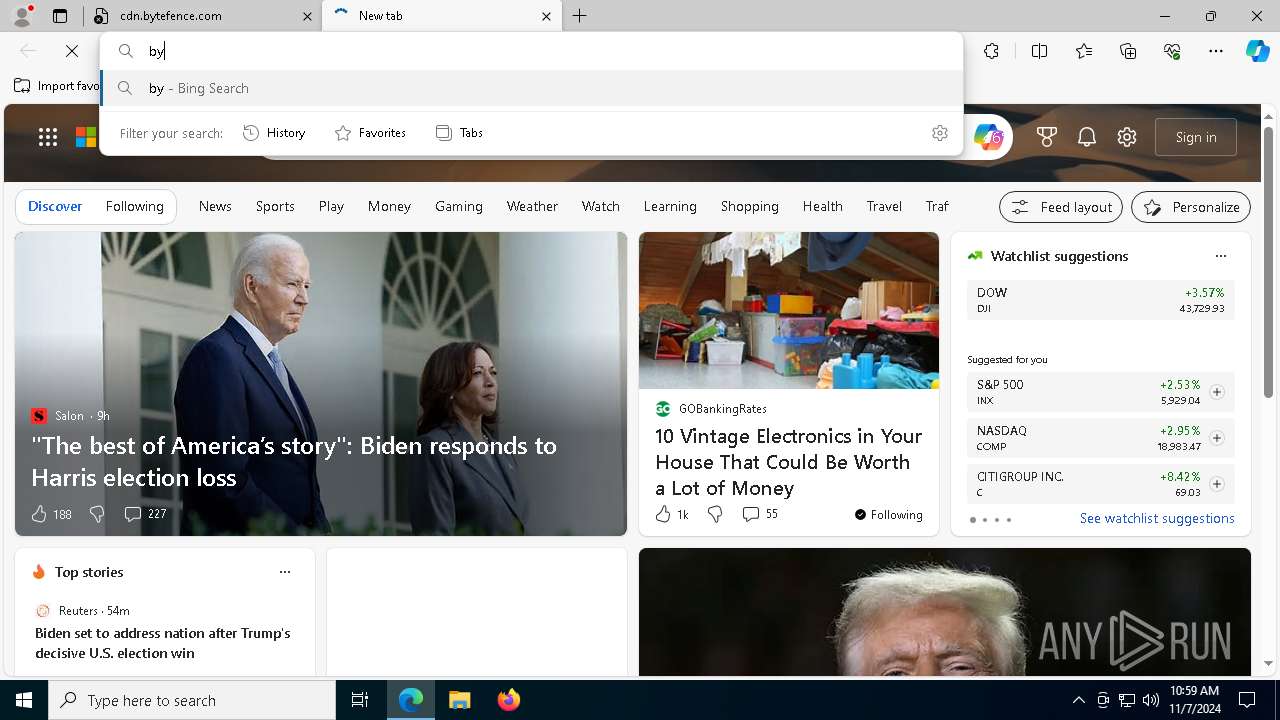Viewport: 1280px width, 720px height.
Task: Open the Windows Start menu
Action: tap(24, 700)
